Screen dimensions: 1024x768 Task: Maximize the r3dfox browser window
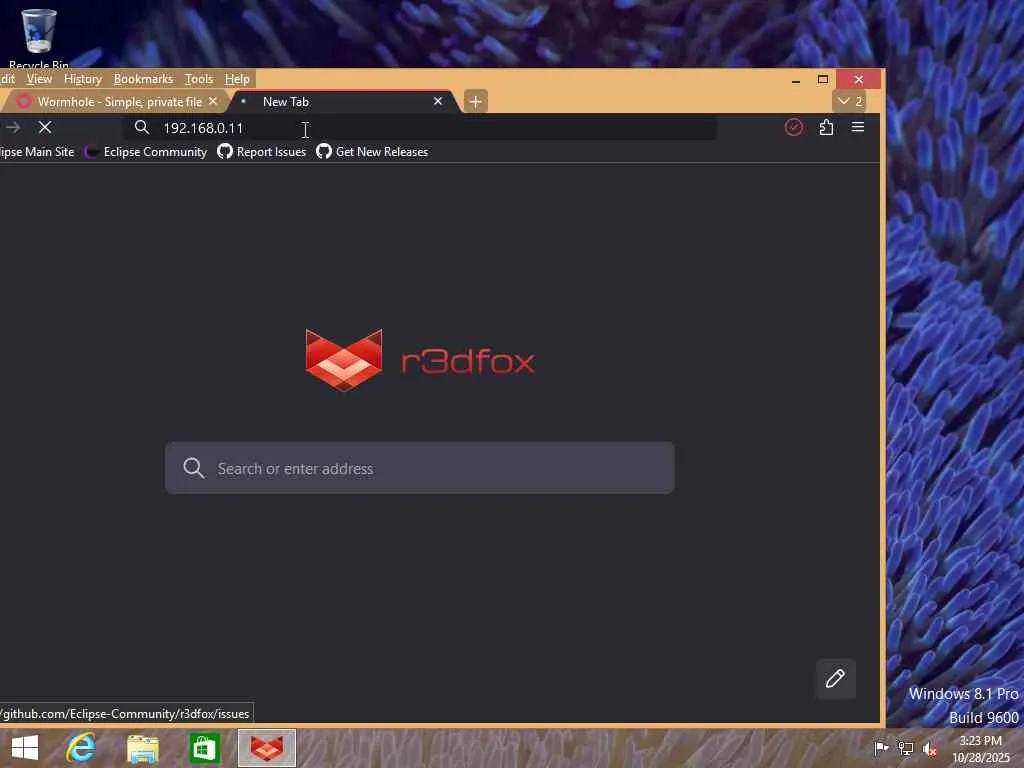pos(823,80)
